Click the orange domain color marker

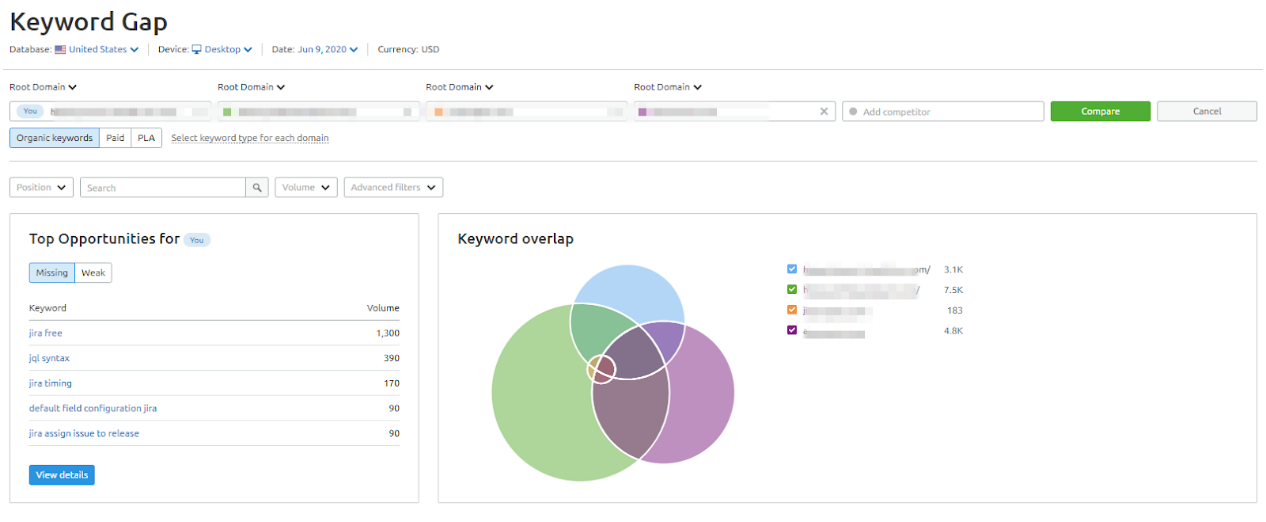[x=438, y=112]
